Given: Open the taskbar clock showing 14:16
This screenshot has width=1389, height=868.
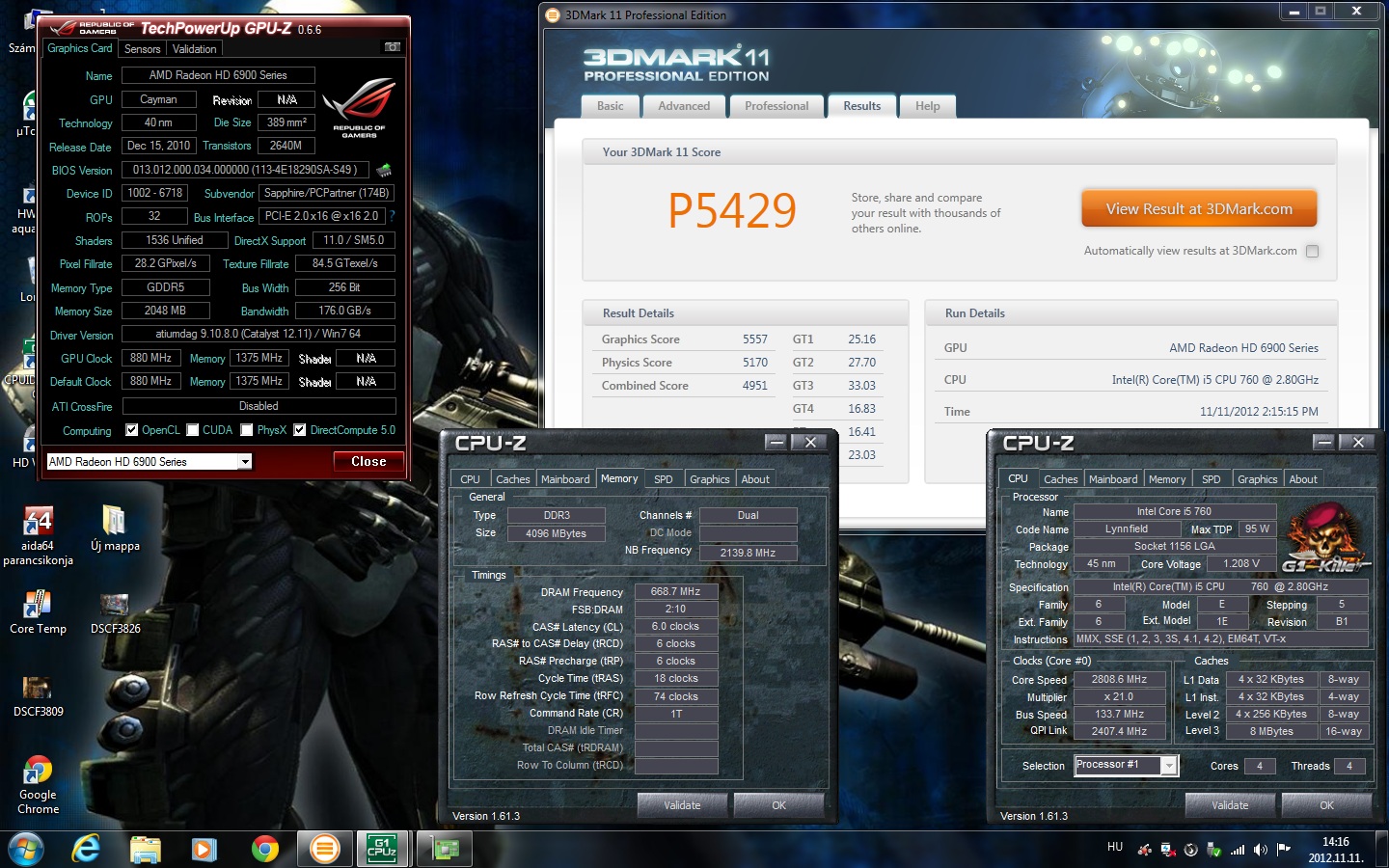Looking at the screenshot, I should tap(1336, 850).
